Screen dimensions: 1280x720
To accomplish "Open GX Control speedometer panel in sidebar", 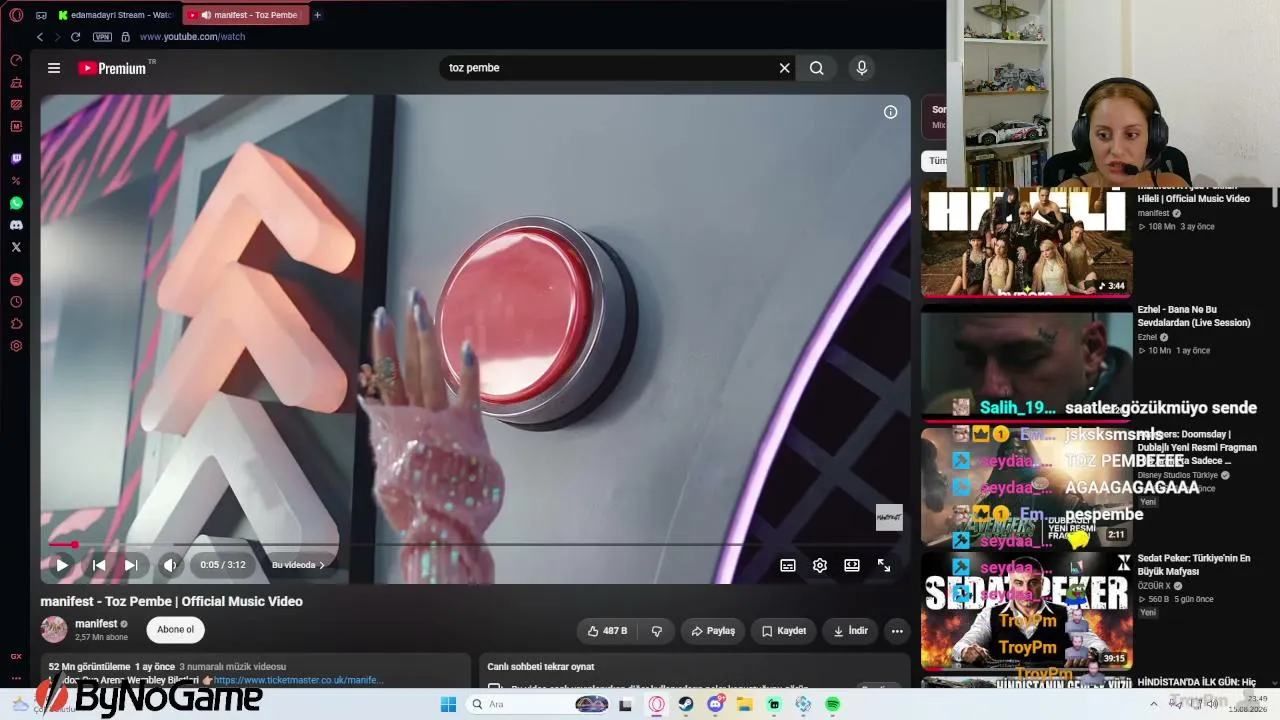I will [16, 60].
